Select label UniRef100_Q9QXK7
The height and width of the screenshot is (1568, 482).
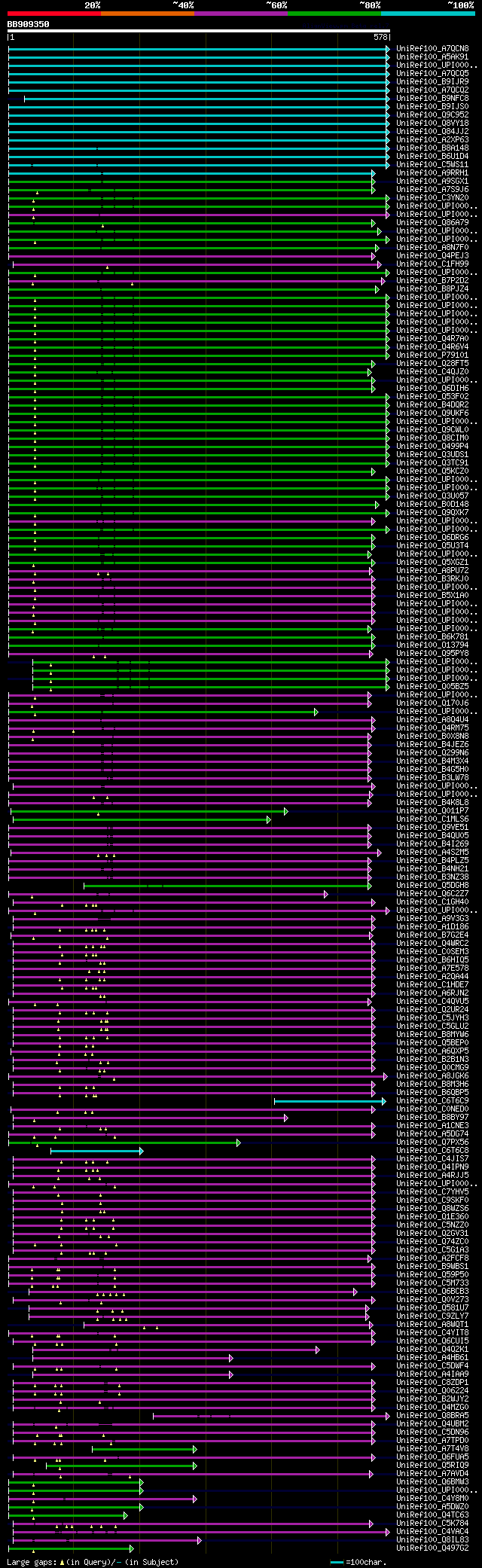pos(432,513)
